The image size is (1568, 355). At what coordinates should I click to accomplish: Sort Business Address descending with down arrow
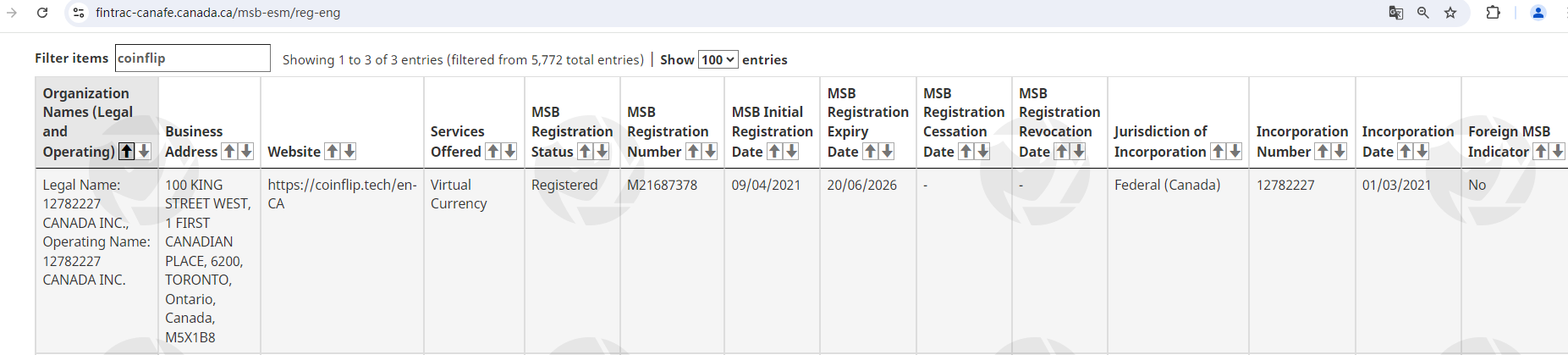click(247, 152)
